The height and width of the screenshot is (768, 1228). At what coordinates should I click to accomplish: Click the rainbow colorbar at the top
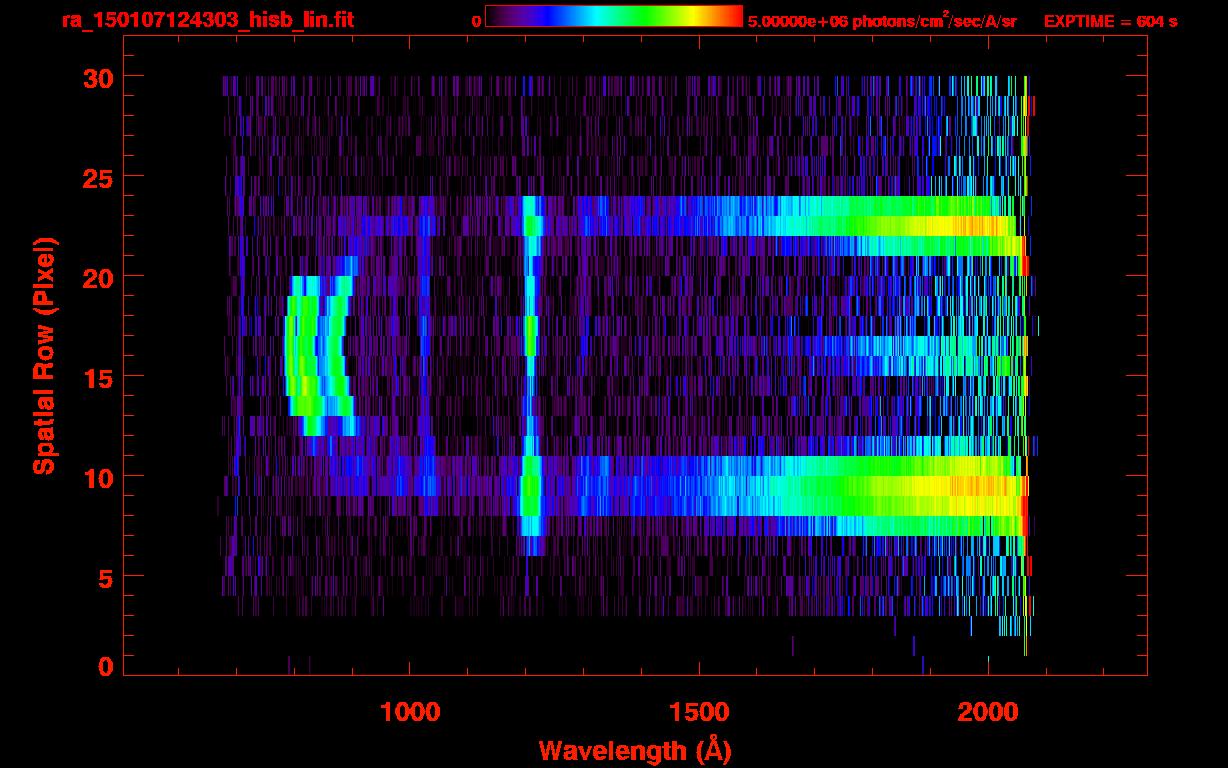pyautogui.click(x=614, y=16)
